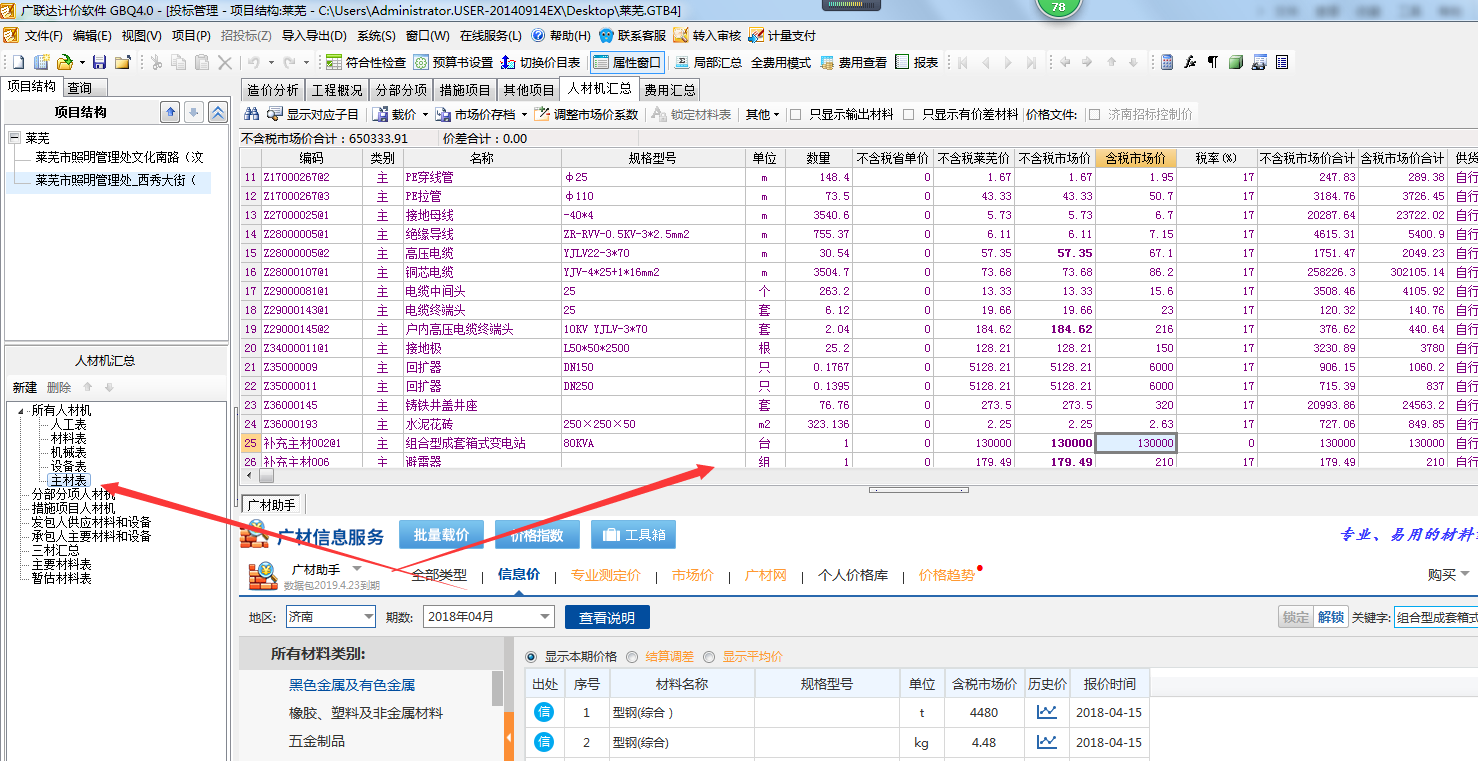The width and height of the screenshot is (1478, 761).
Task: Enable 只显示有价差材料 checkbox
Action: (x=909, y=114)
